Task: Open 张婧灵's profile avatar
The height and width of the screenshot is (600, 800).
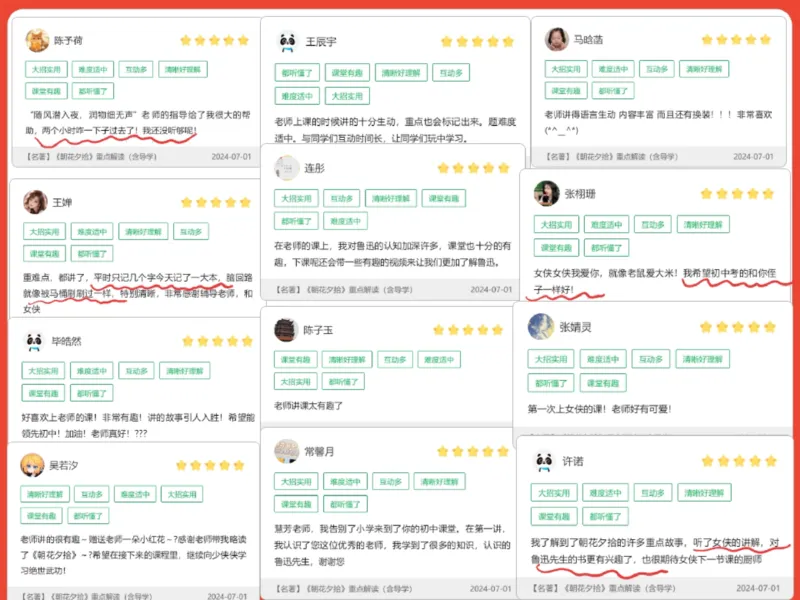Action: pos(541,327)
